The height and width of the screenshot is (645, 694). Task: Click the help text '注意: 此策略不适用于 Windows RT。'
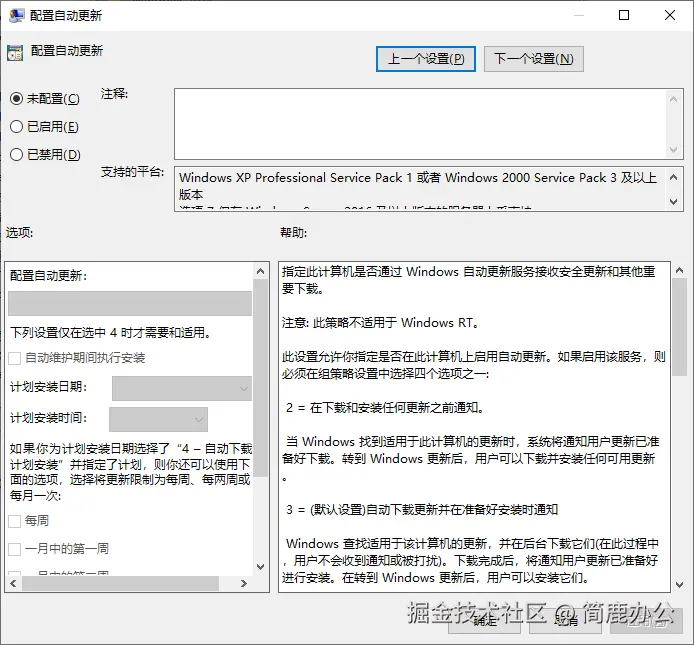381,323
